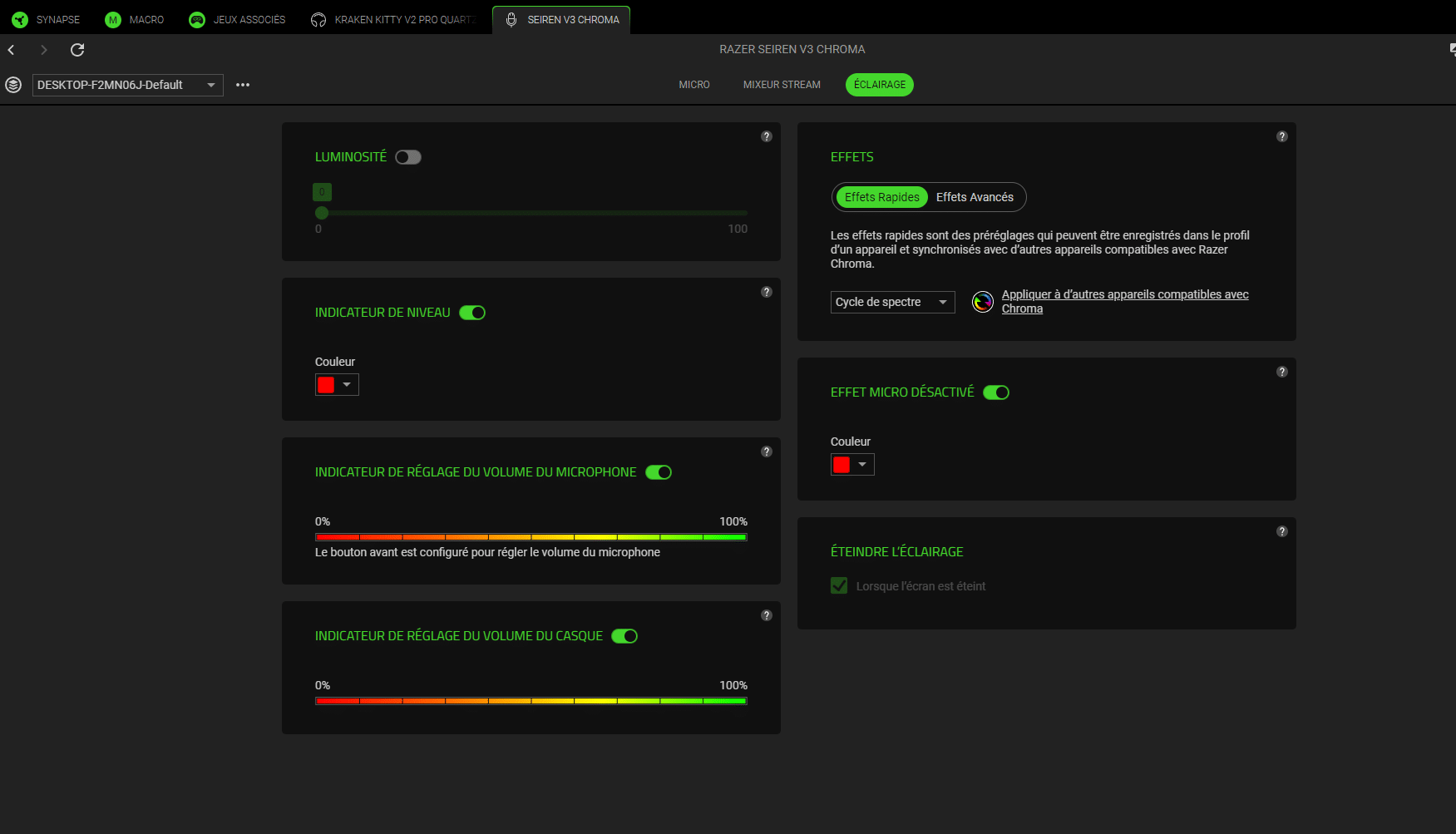Click the Kraken Kitty headset icon
The image size is (1456, 834).
pyautogui.click(x=318, y=20)
